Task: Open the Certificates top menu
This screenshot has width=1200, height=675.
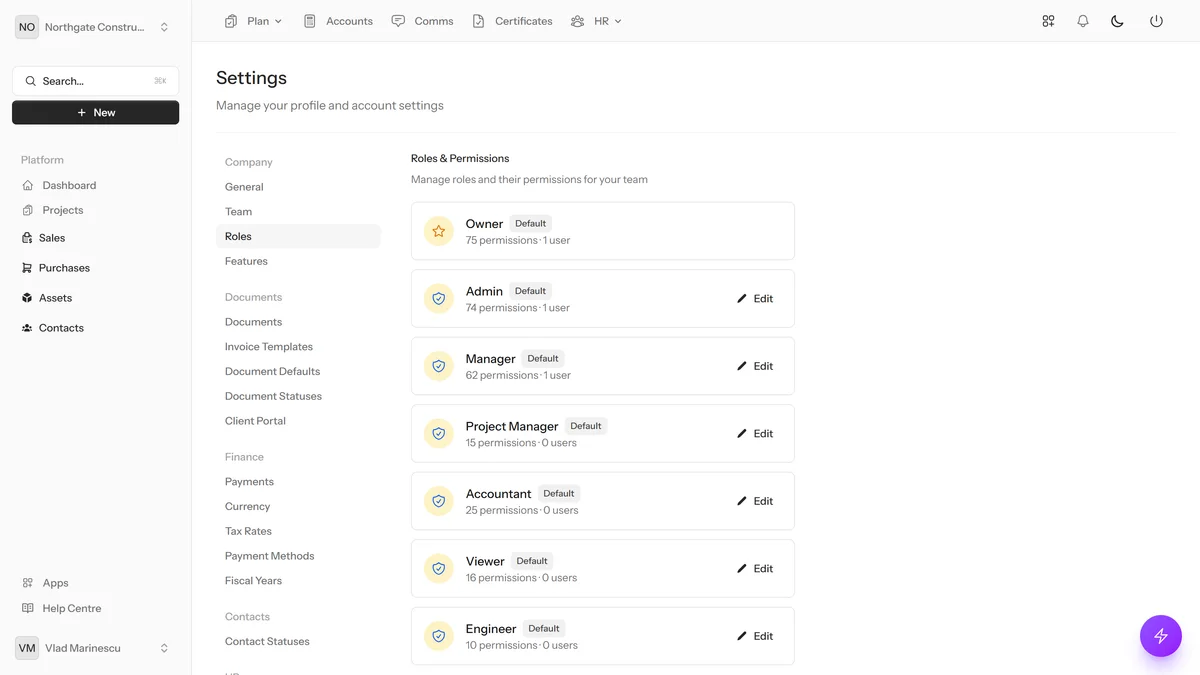Action: click(512, 21)
